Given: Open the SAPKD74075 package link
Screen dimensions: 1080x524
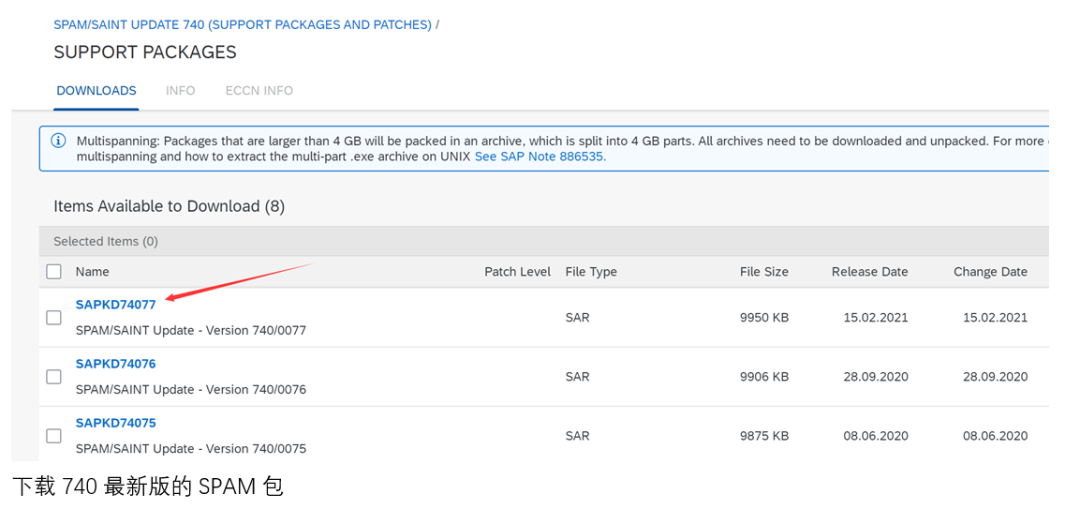Looking at the screenshot, I should point(116,423).
